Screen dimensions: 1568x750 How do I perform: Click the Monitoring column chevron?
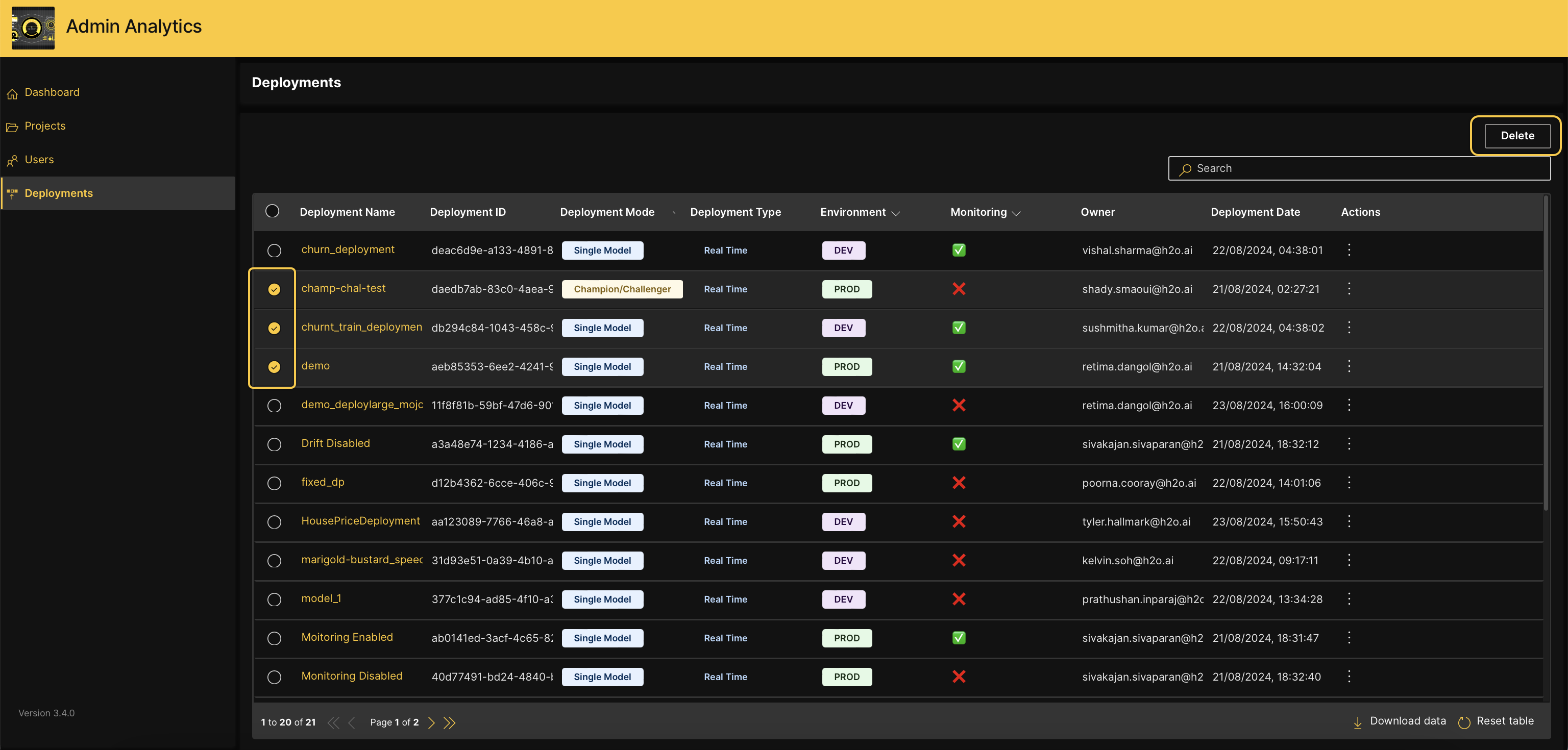pyautogui.click(x=1017, y=213)
